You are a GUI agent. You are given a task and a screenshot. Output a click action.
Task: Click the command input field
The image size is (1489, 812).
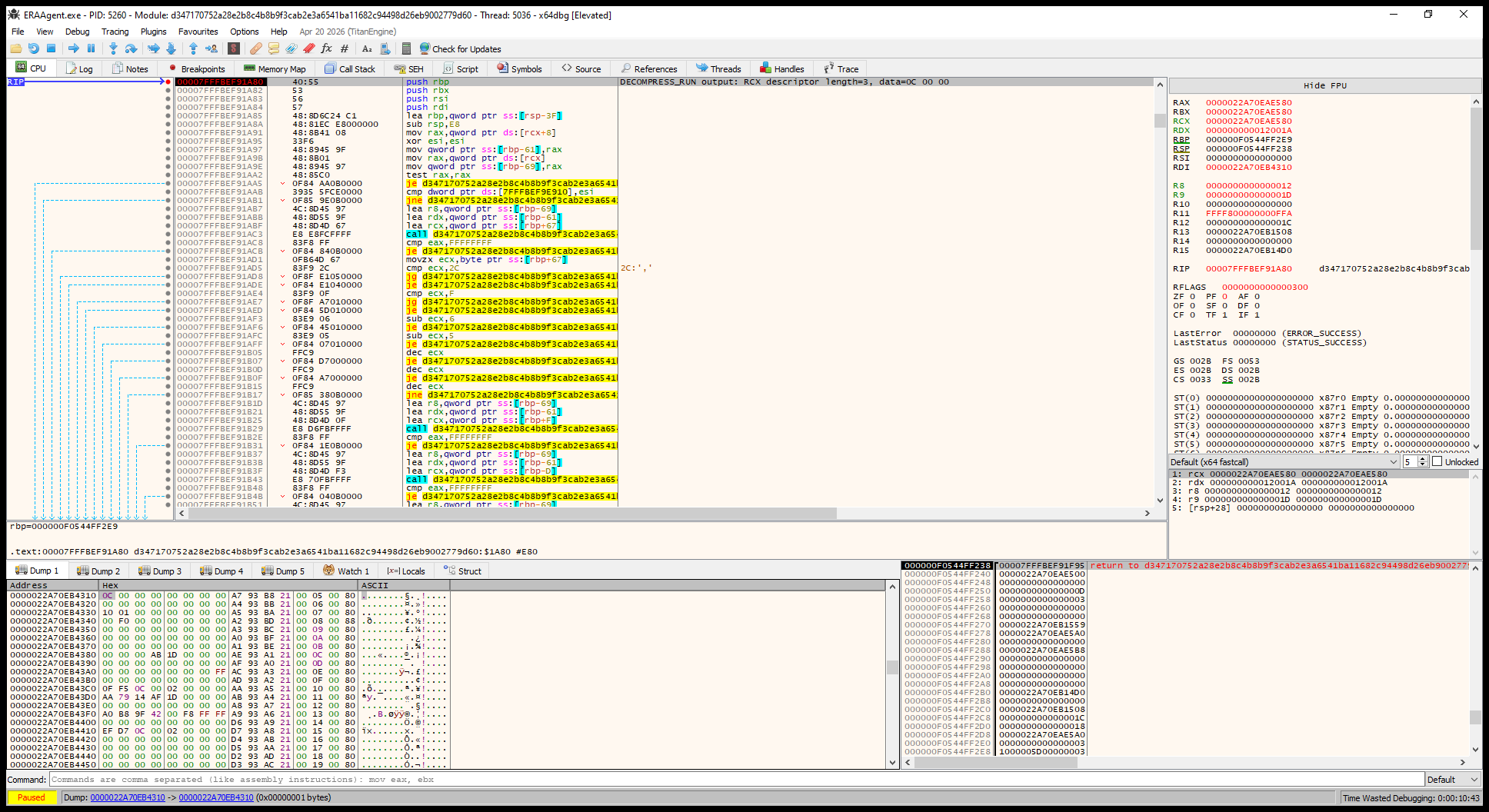(x=737, y=779)
